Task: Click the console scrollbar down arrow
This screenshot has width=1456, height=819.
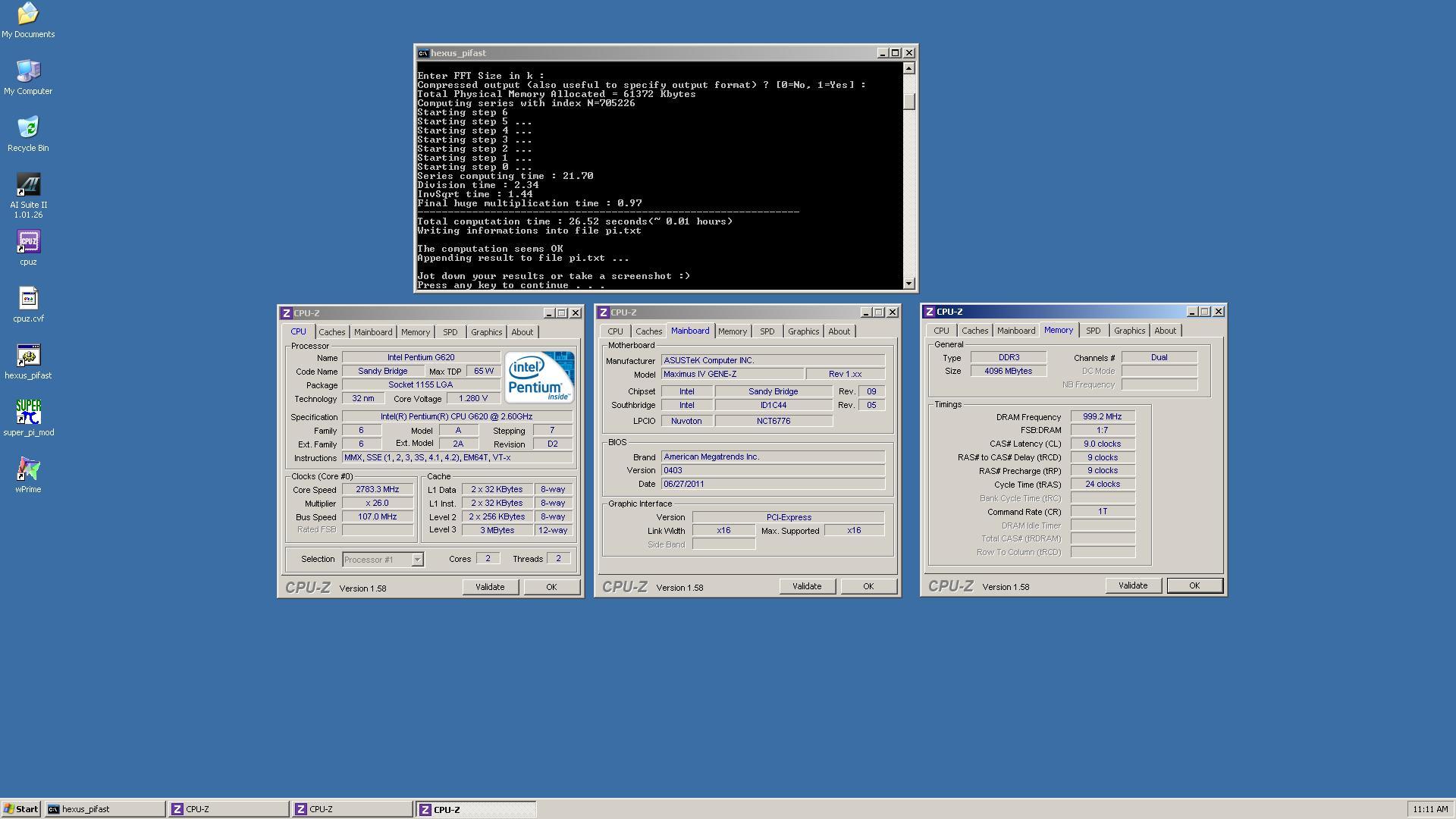Action: 909,284
